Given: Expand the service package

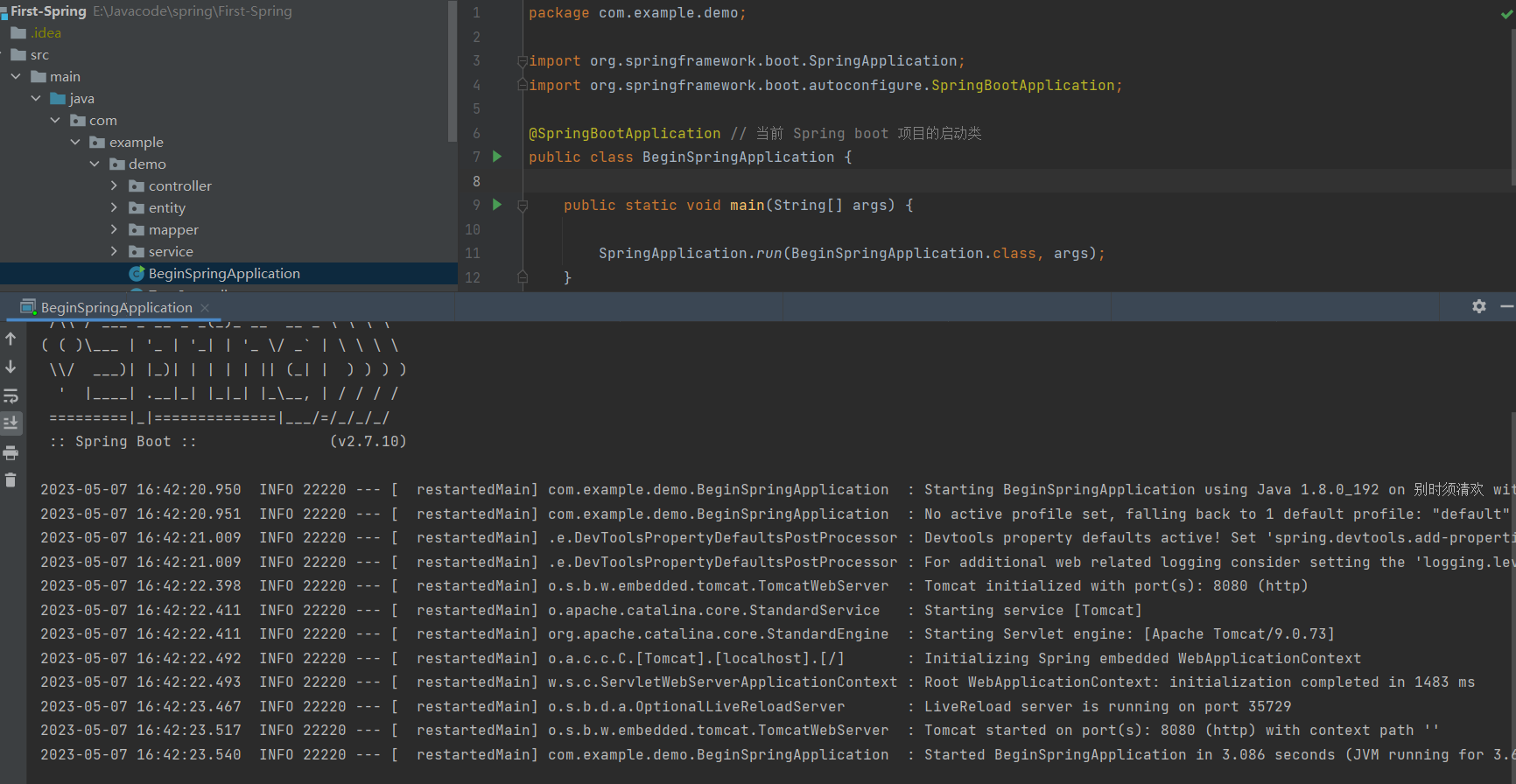Looking at the screenshot, I should 114,252.
